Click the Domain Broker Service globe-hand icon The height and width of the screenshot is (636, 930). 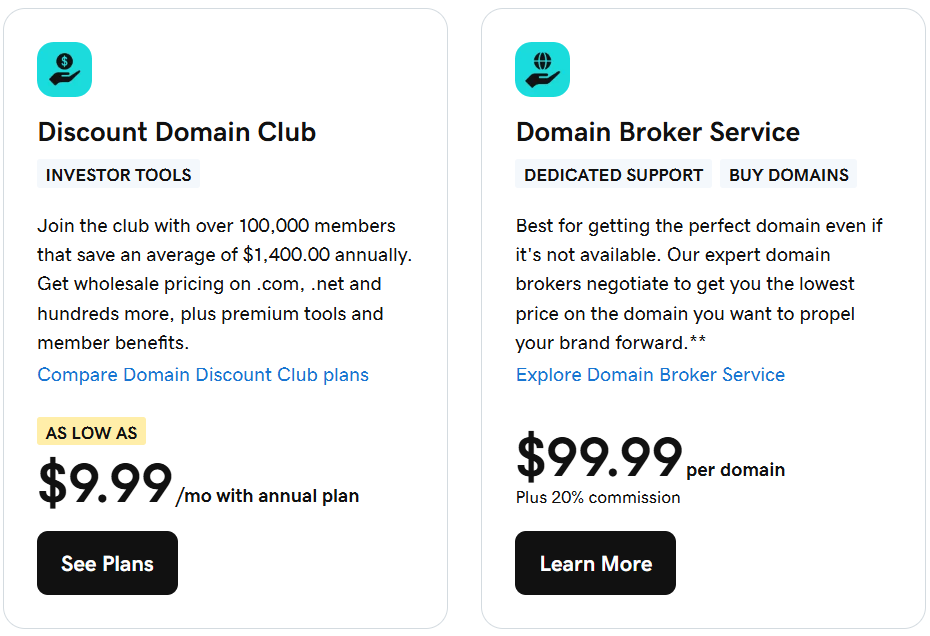(x=543, y=70)
